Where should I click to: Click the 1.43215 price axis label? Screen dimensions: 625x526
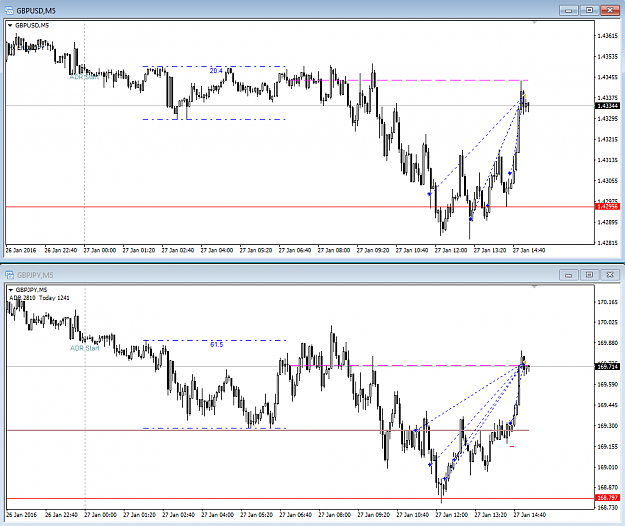(x=607, y=139)
